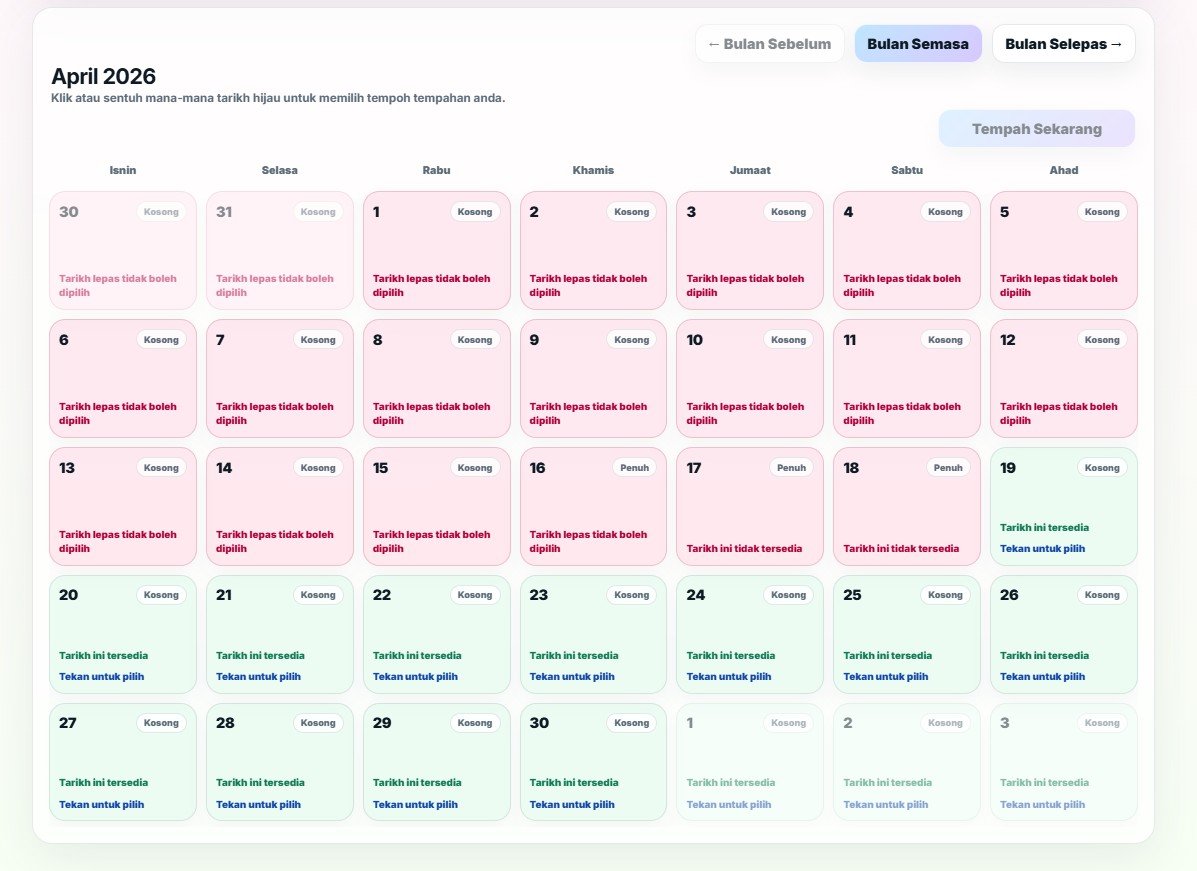Viewport: 1197px width, 871px height.
Task: Click the Khamis column header
Action: coord(593,170)
